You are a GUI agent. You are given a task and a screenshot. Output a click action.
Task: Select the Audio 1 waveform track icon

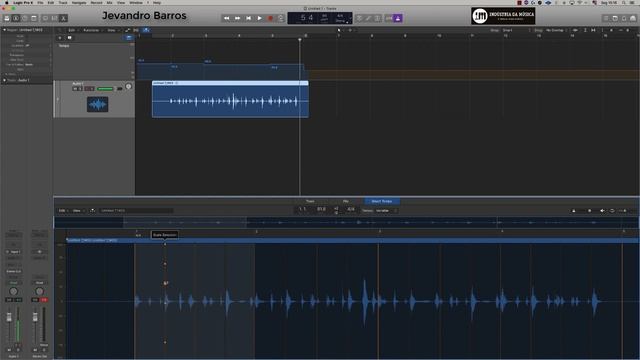pos(98,104)
